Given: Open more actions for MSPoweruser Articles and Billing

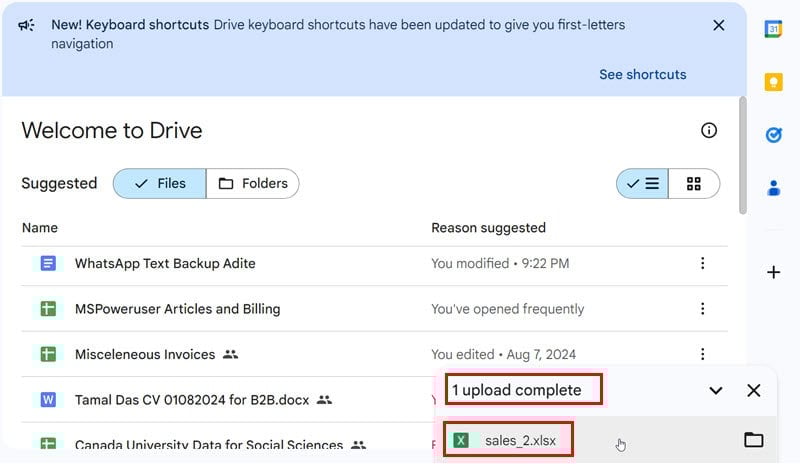Looking at the screenshot, I should click(703, 309).
